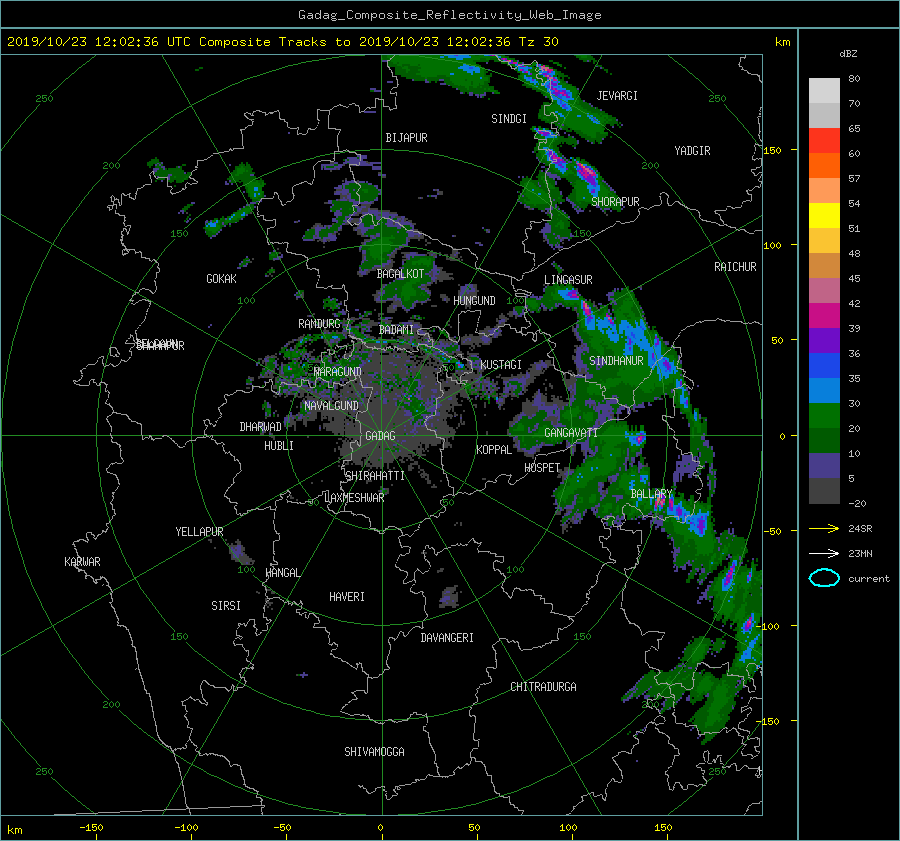Pick the magenta dBZ legend swatch
900x841 pixels.
click(824, 315)
